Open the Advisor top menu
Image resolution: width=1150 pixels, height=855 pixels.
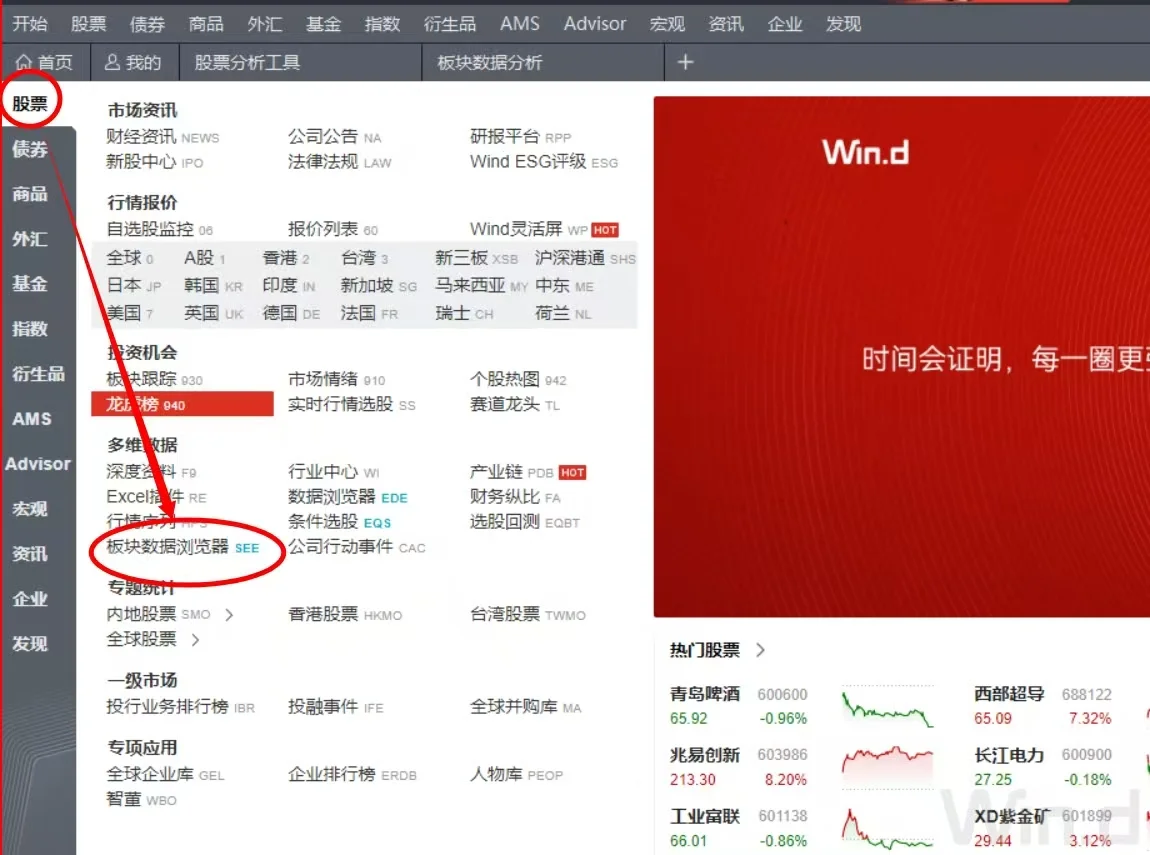tap(595, 23)
